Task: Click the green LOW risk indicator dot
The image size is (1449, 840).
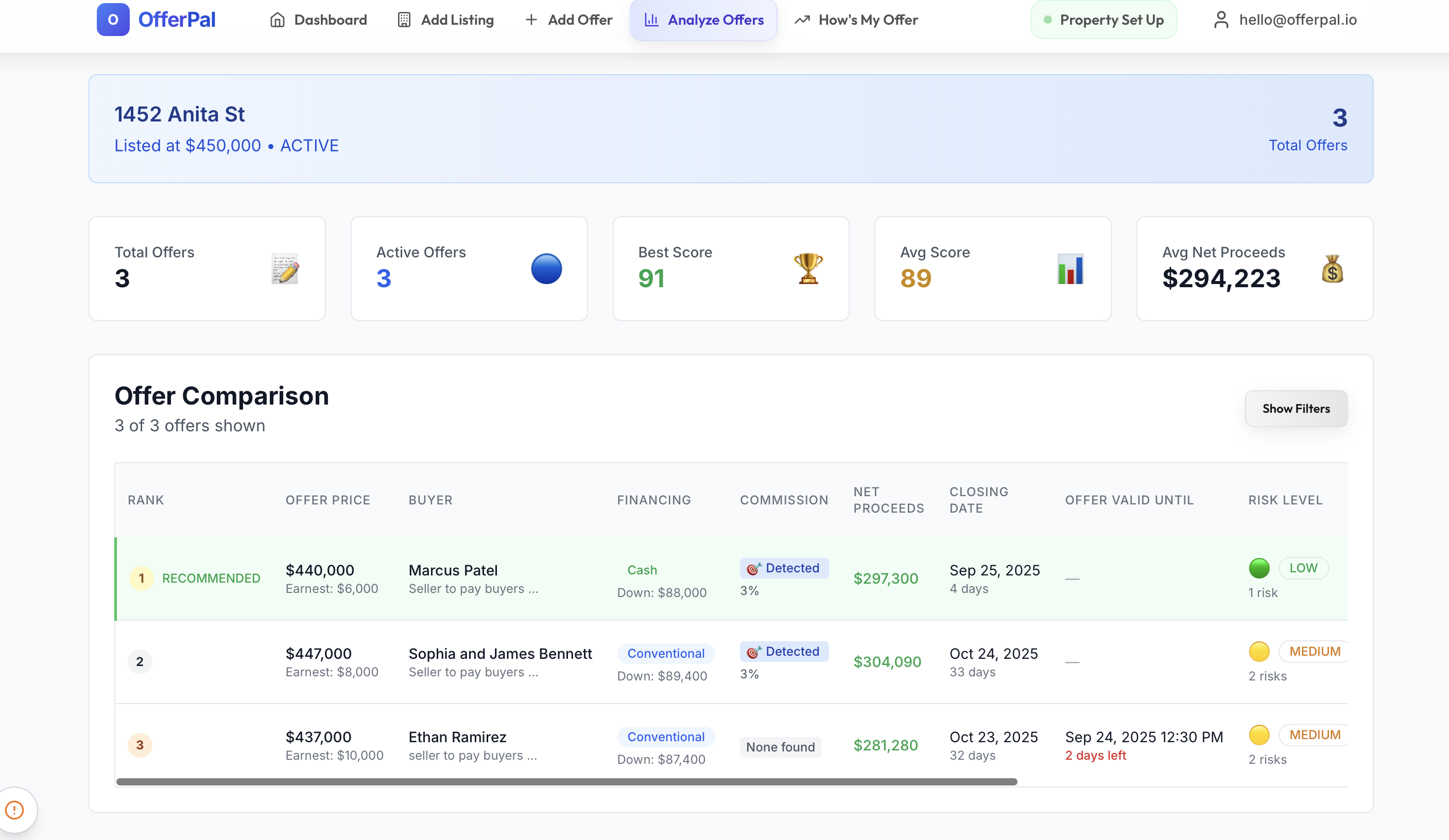Action: pos(1260,568)
